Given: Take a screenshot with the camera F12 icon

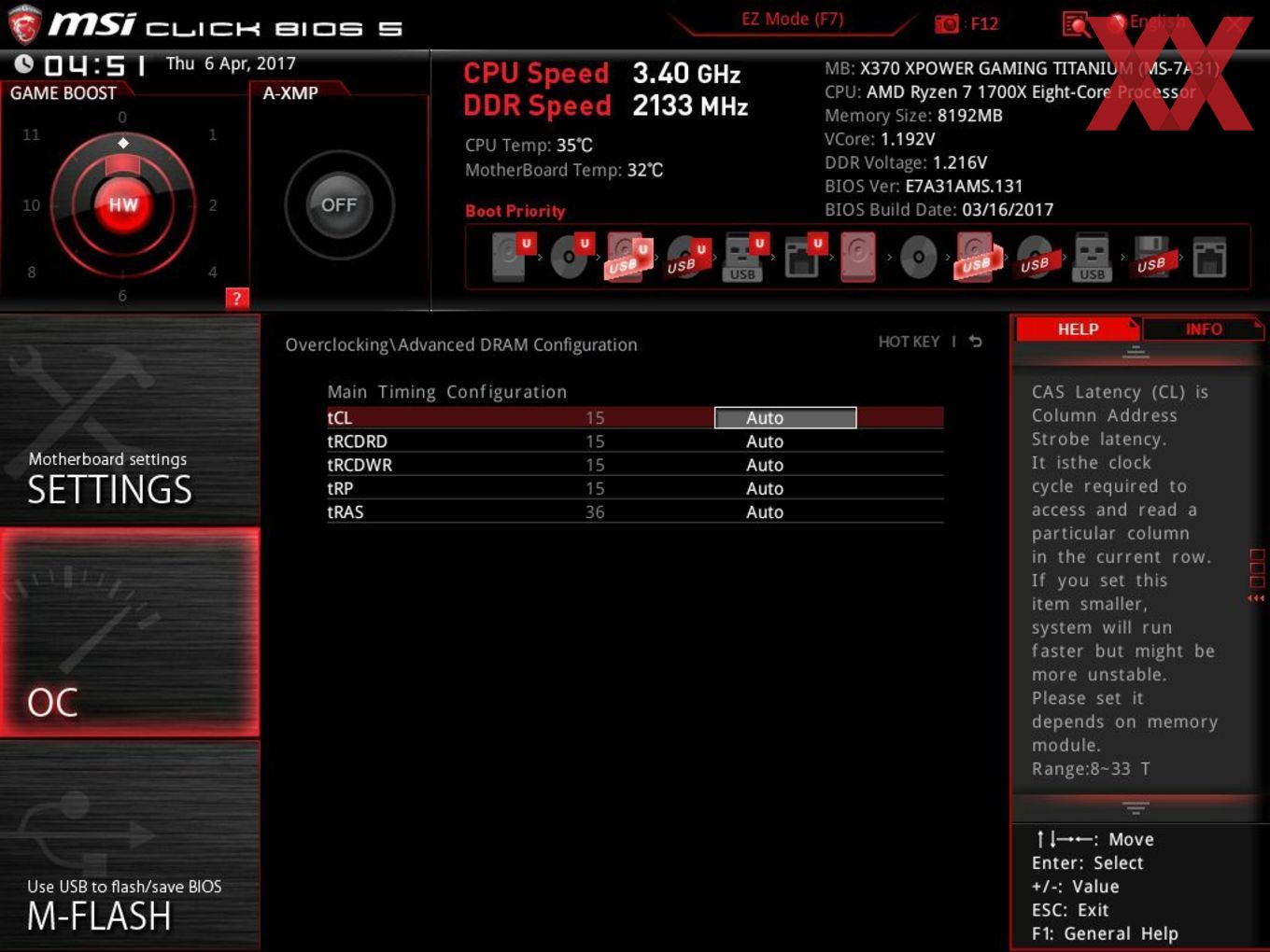Looking at the screenshot, I should click(x=947, y=23).
